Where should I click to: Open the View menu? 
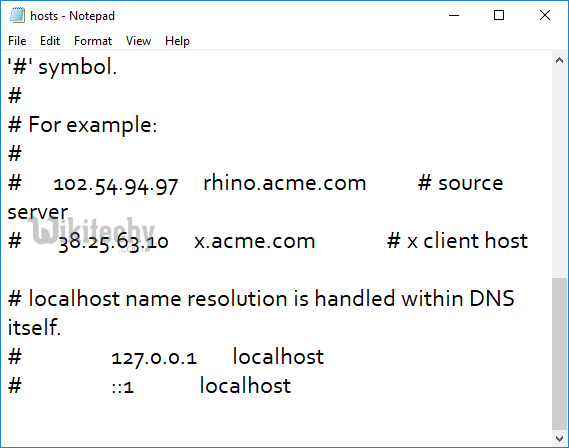[138, 41]
